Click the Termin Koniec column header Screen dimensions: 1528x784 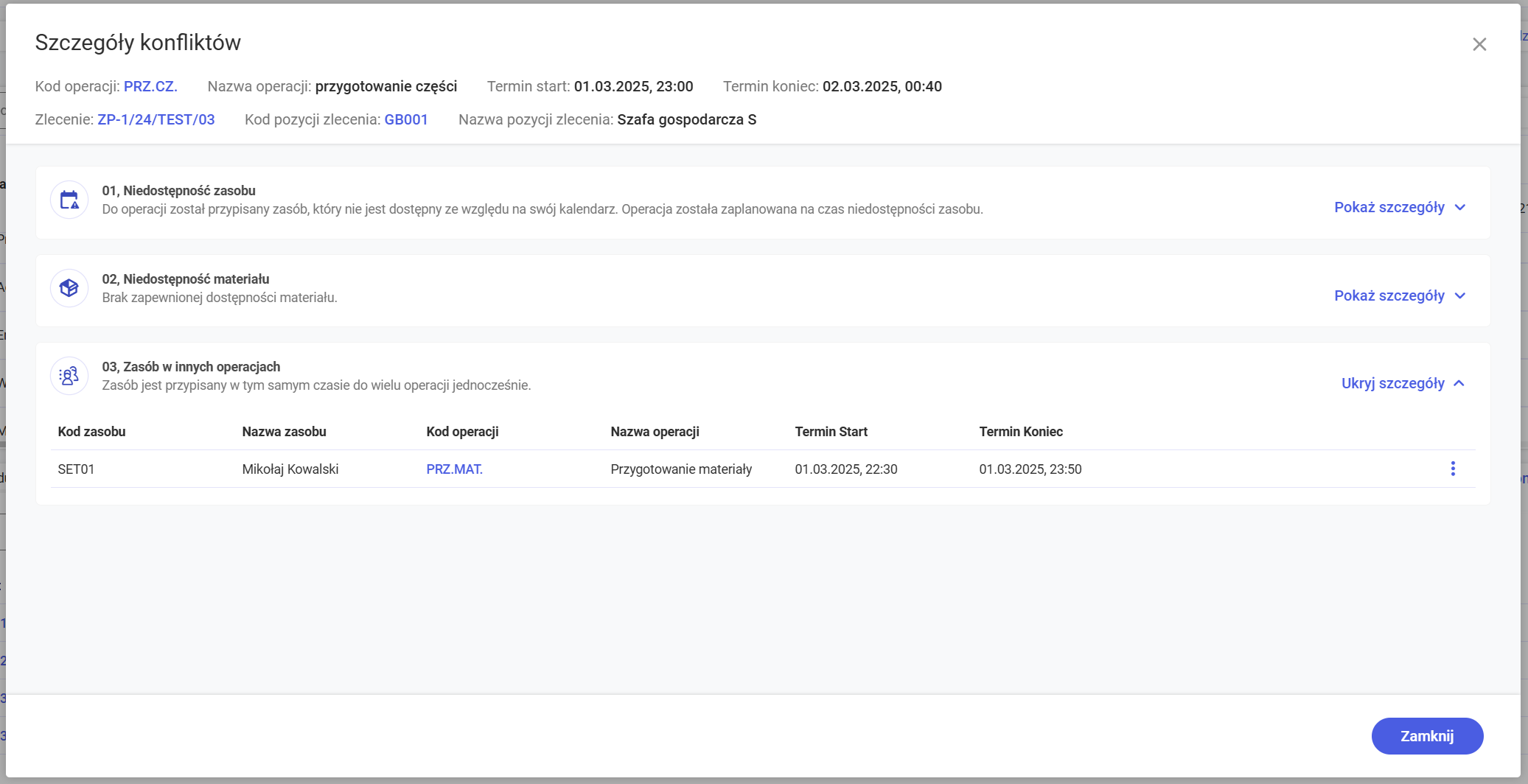pos(1020,432)
